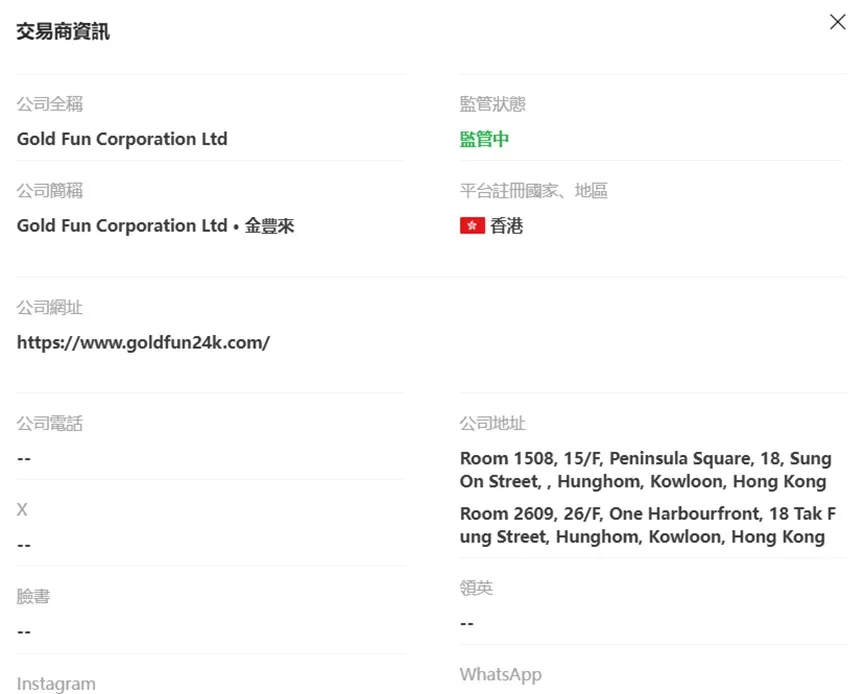Click the empty value under 領英

pyautogui.click(x=467, y=623)
